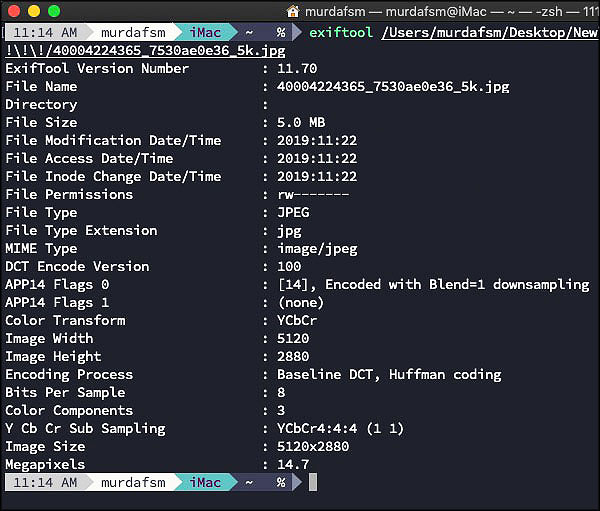Click the bottom prompt's % symbol segment
The width and height of the screenshot is (600, 511).
point(281,482)
